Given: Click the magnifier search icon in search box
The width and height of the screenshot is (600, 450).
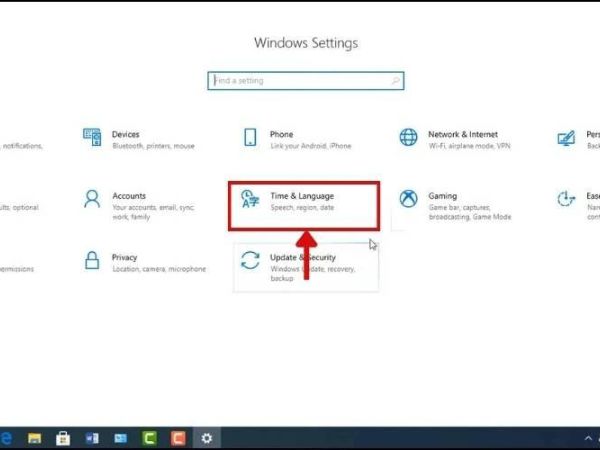Looking at the screenshot, I should click(x=395, y=81).
